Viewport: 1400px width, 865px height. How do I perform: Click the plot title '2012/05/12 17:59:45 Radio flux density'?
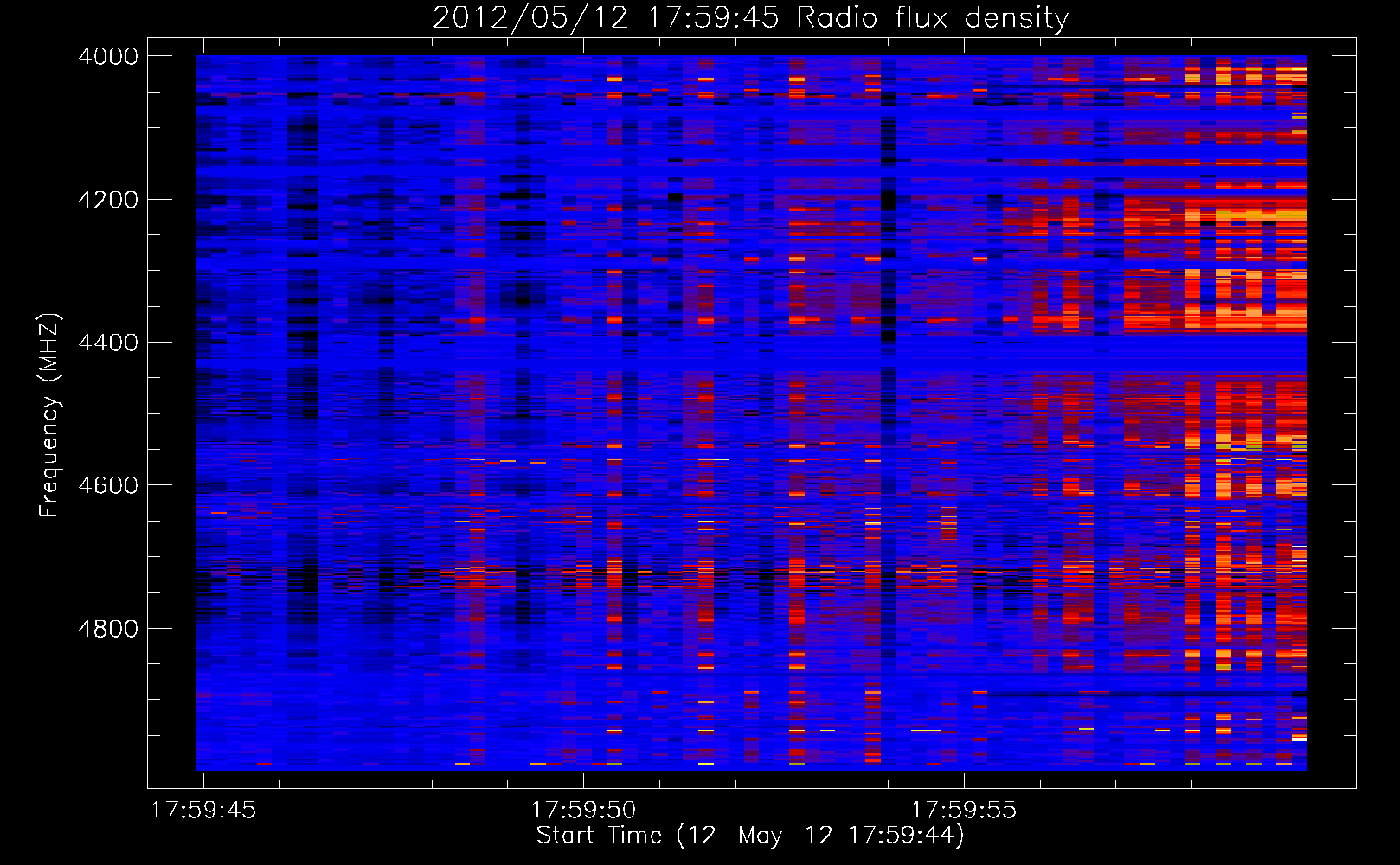point(750,17)
